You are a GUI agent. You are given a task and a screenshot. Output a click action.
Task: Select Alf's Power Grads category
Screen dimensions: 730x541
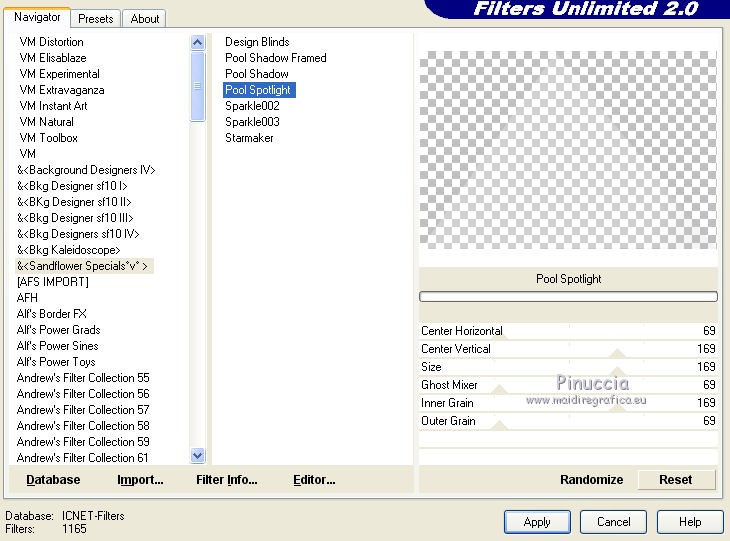(58, 330)
